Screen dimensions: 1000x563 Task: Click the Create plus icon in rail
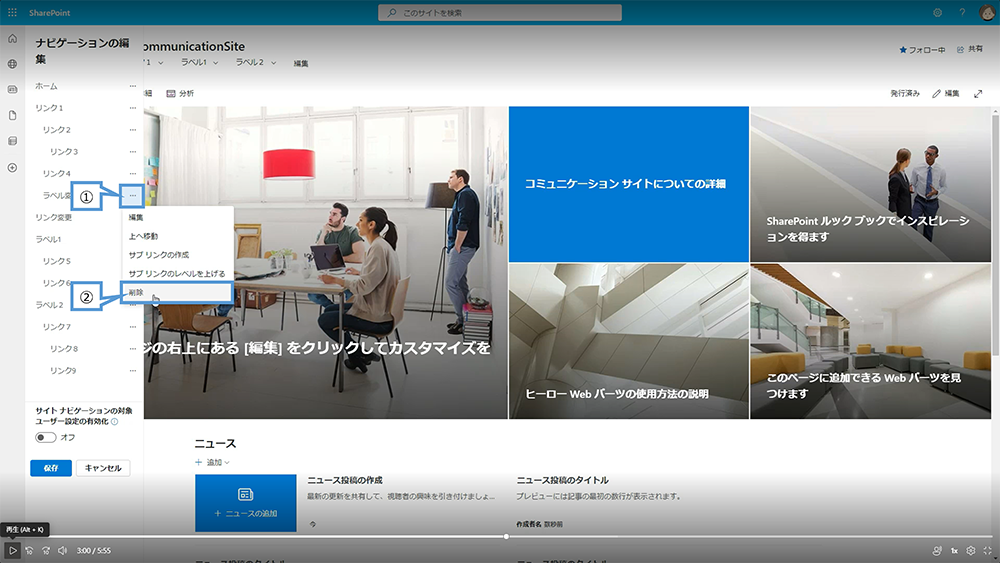(12, 167)
